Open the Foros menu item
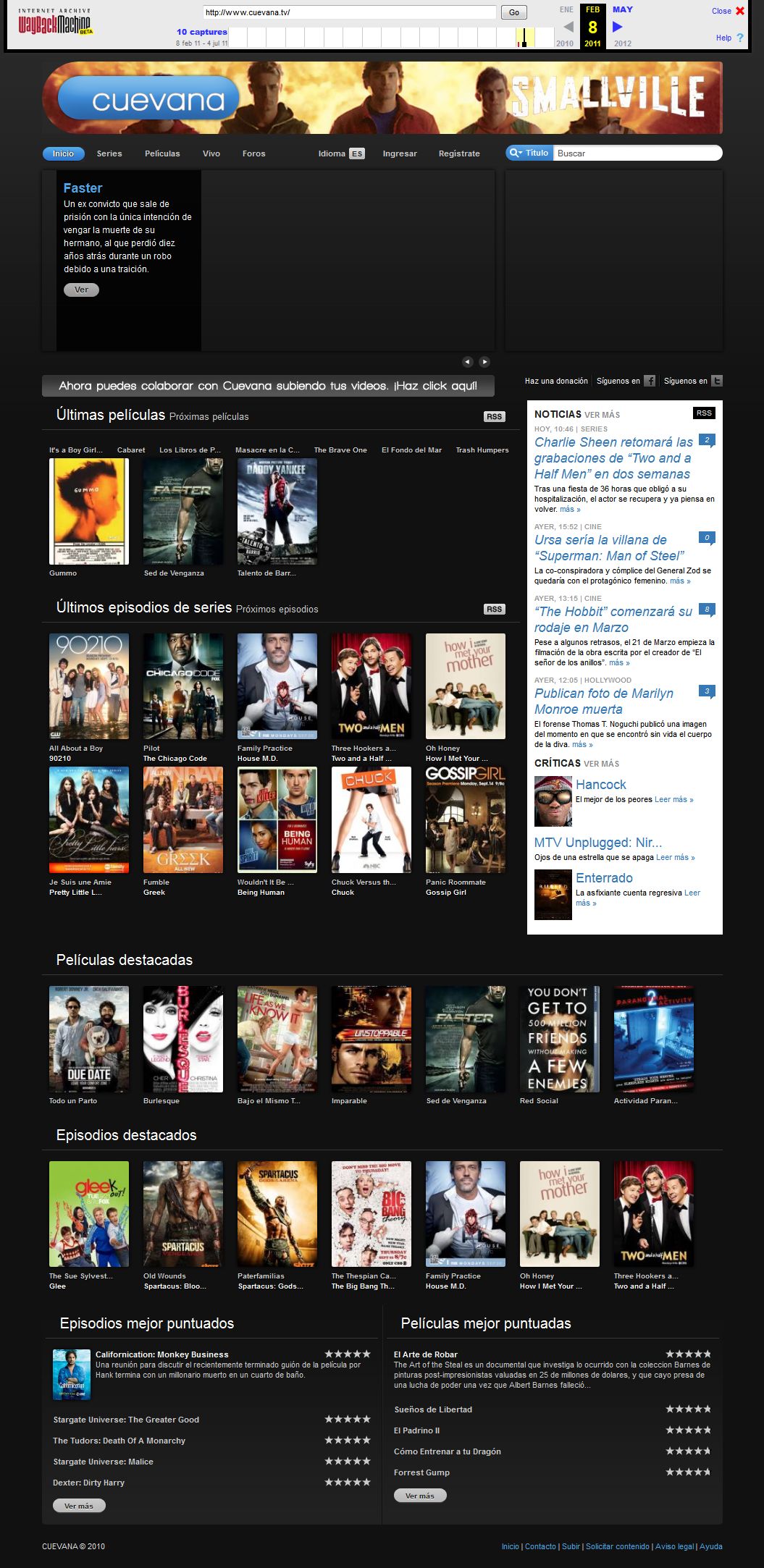The width and height of the screenshot is (764, 1568). pyautogui.click(x=254, y=153)
